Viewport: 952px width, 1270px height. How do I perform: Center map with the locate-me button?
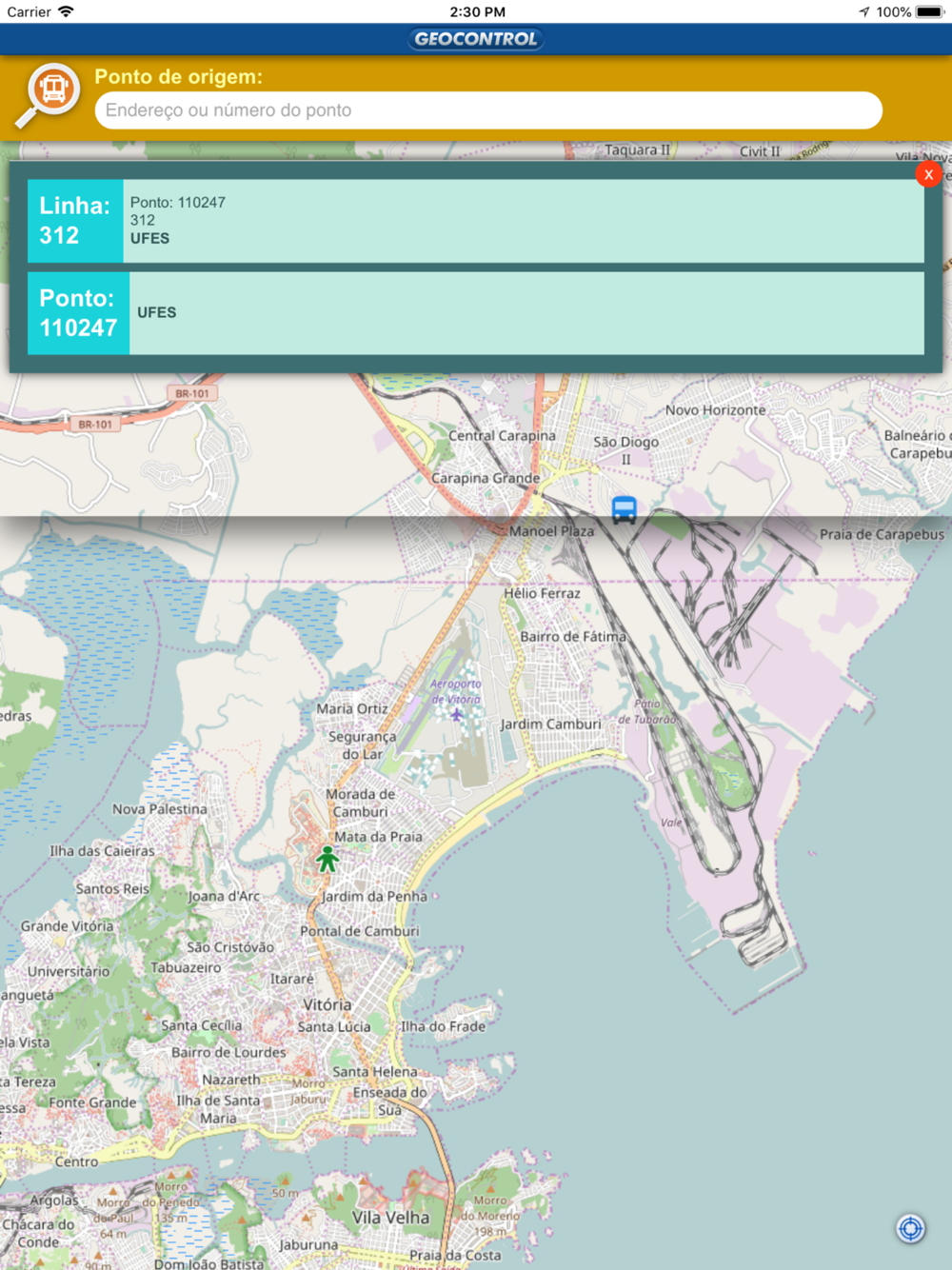click(910, 1229)
